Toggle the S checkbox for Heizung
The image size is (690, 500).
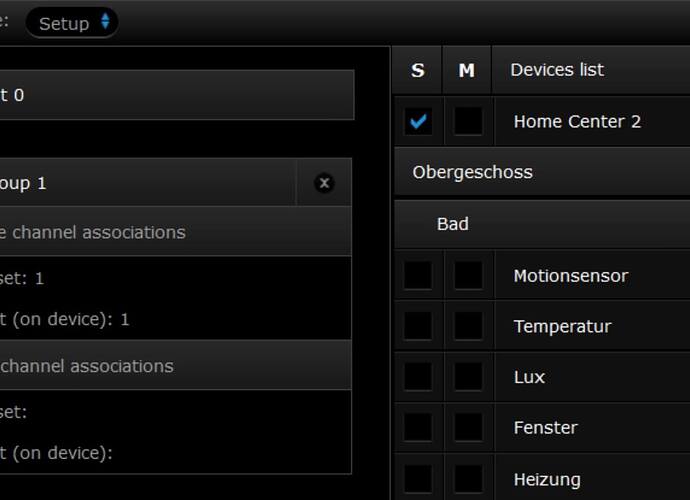coord(418,479)
